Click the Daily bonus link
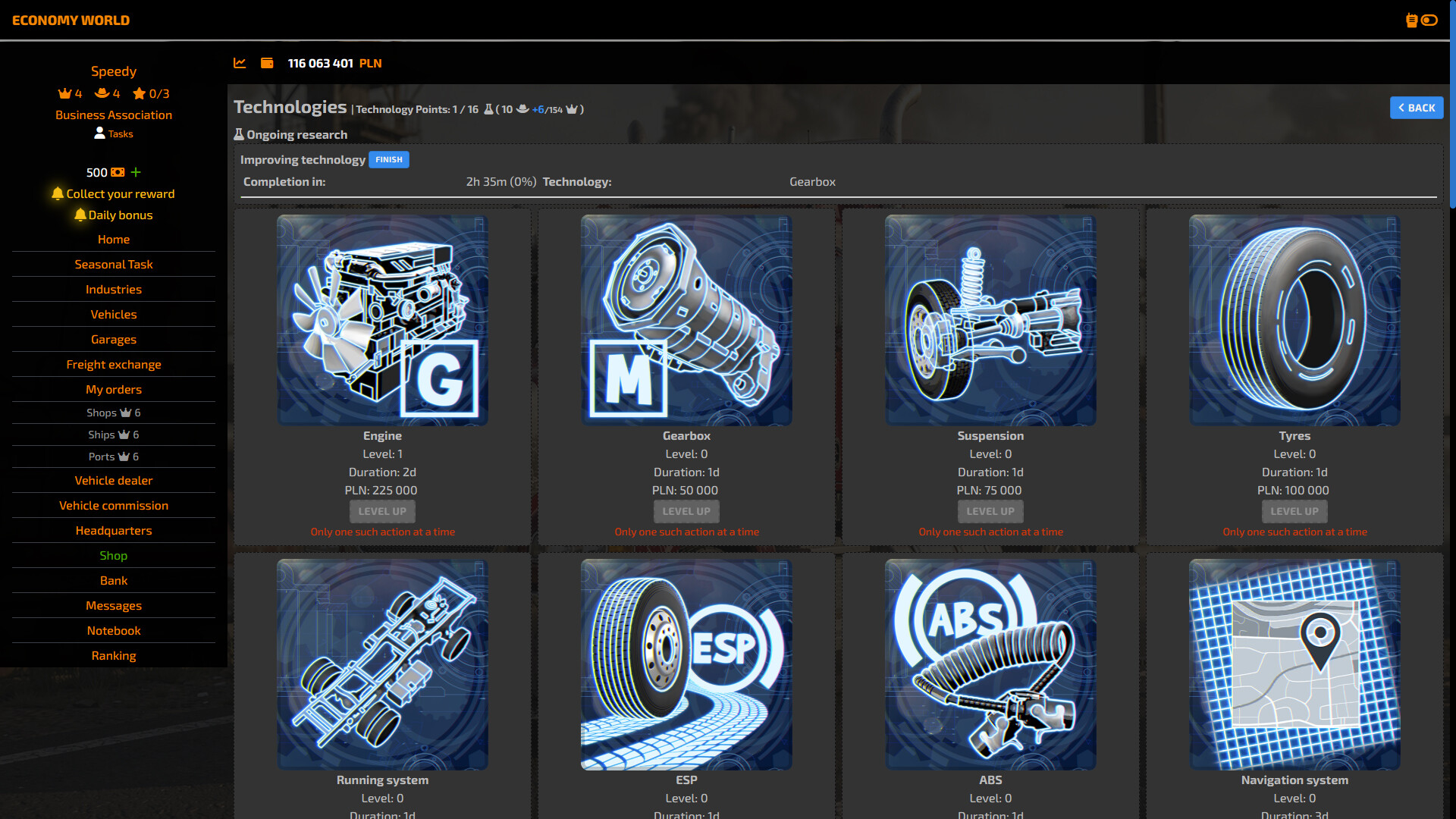 [121, 215]
